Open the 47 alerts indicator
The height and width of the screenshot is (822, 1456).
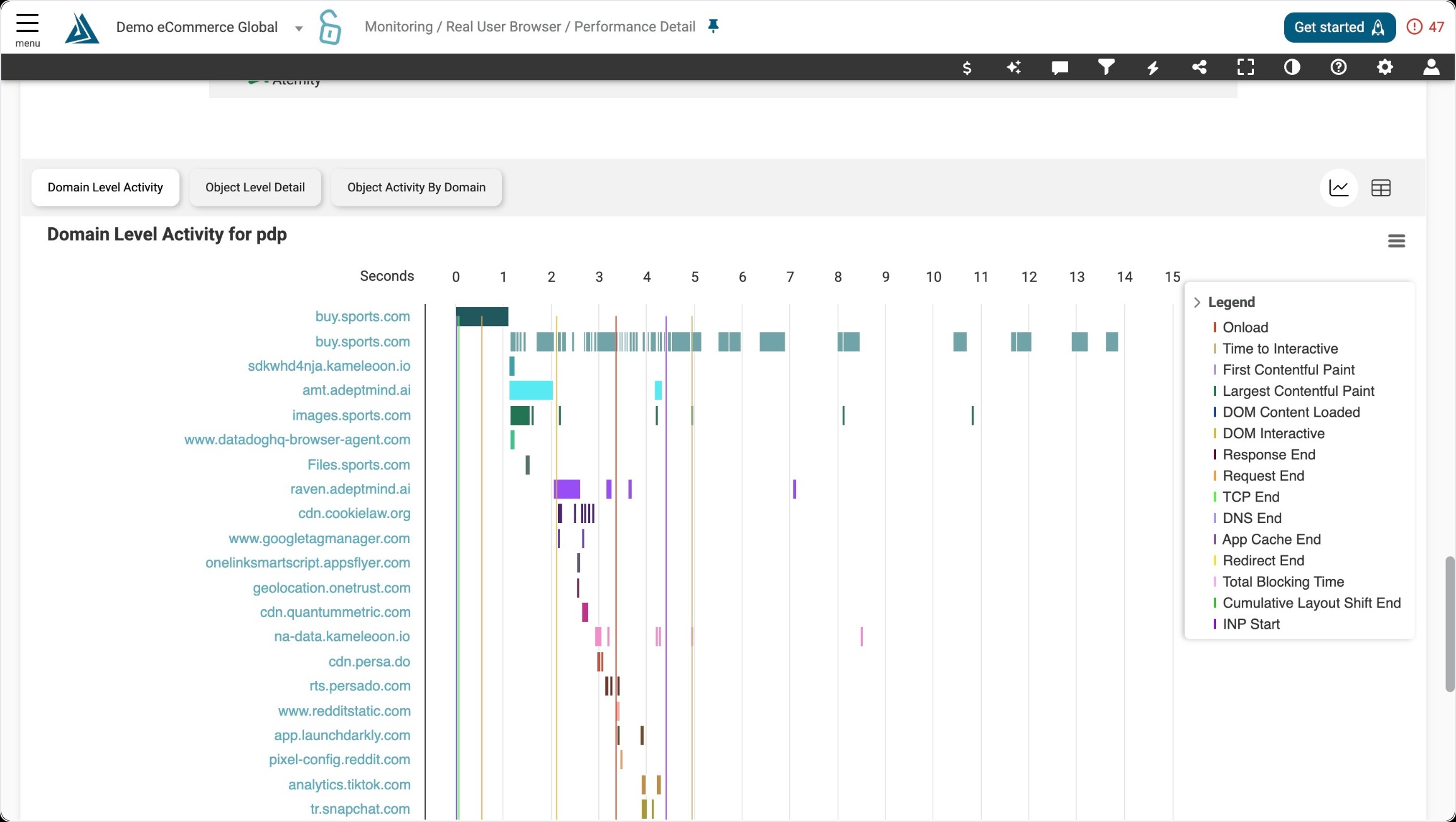pyautogui.click(x=1425, y=27)
